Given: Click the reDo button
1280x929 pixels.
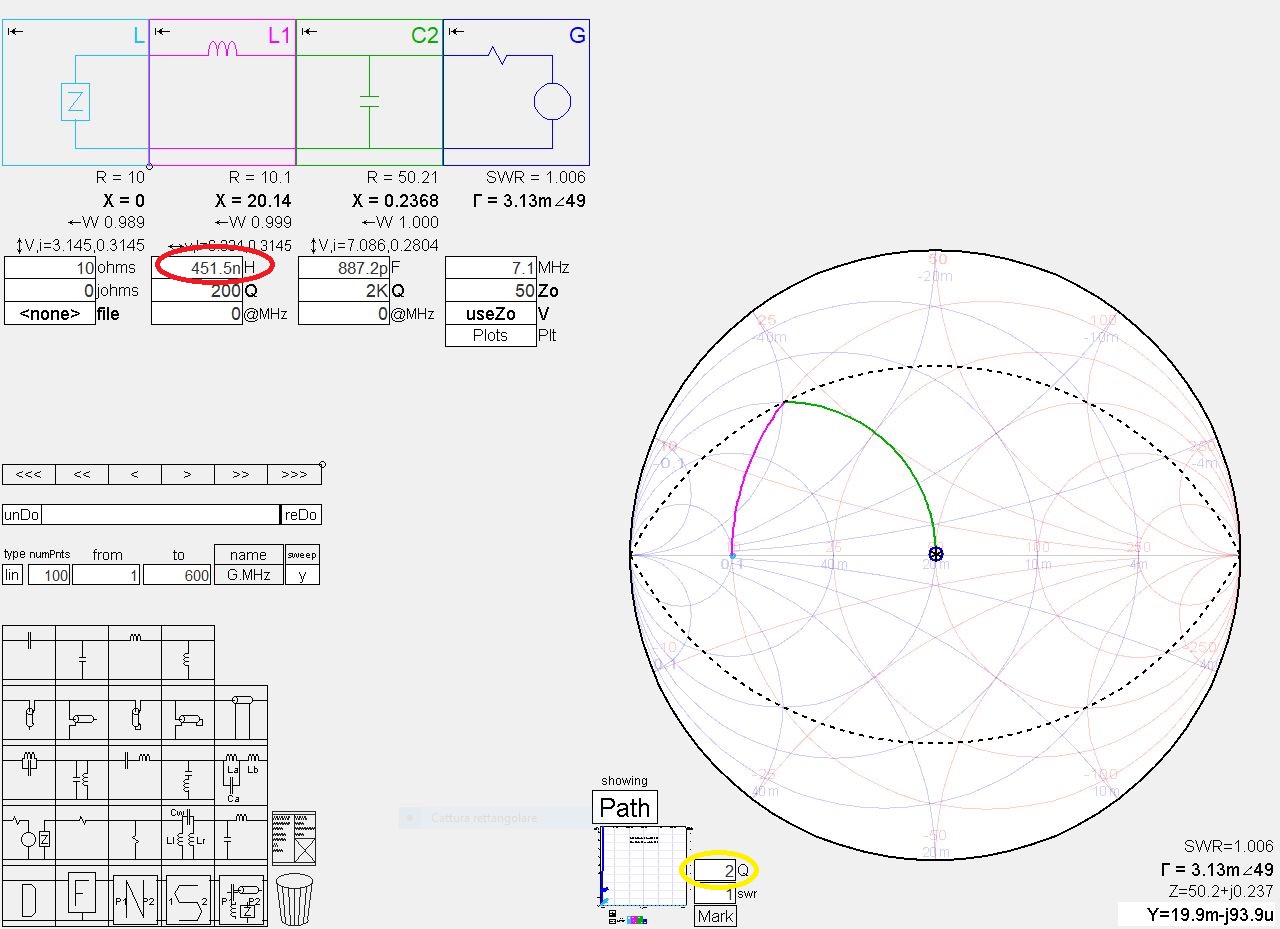Looking at the screenshot, I should (301, 514).
